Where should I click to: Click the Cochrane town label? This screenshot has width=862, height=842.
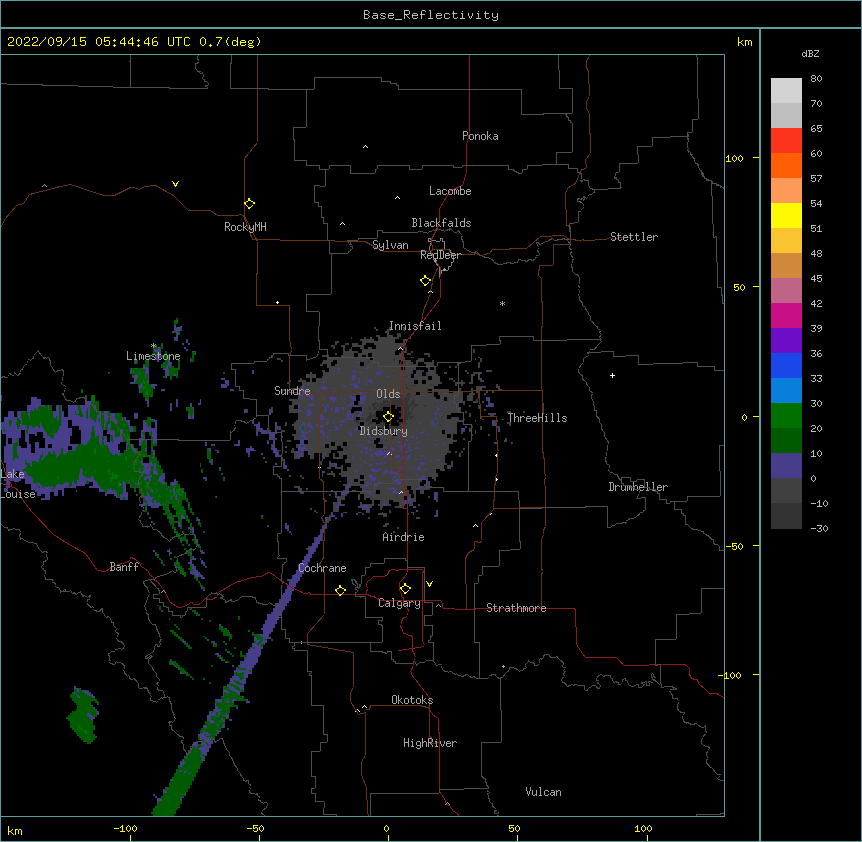(x=322, y=568)
